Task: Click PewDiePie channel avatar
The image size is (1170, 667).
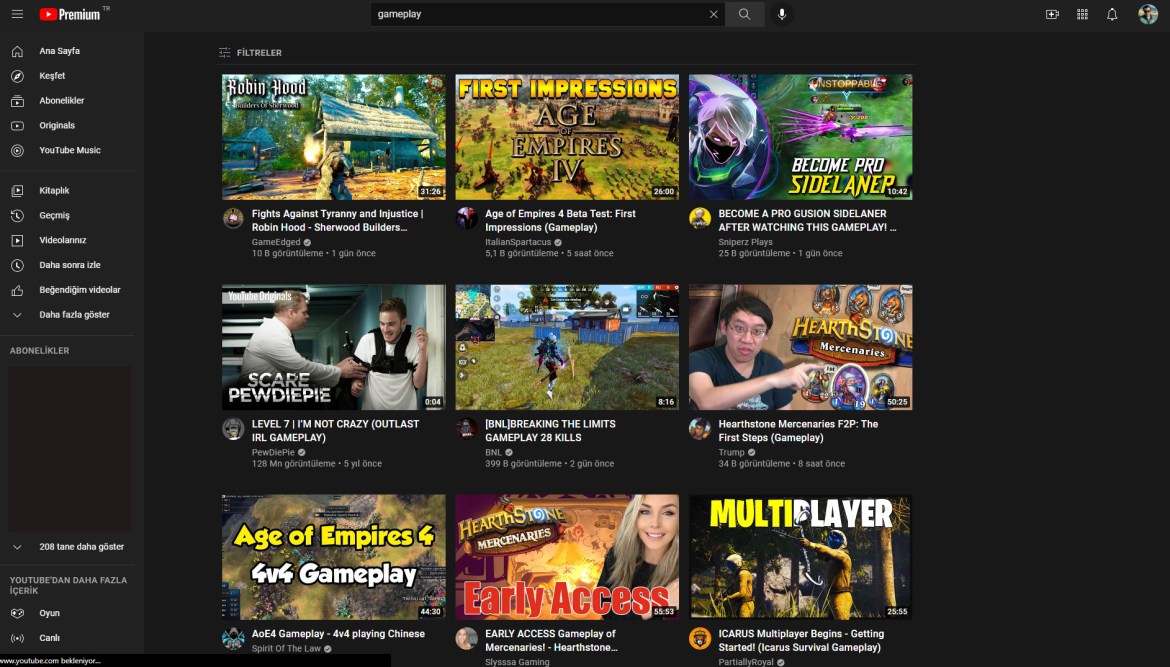Action: coord(233,428)
